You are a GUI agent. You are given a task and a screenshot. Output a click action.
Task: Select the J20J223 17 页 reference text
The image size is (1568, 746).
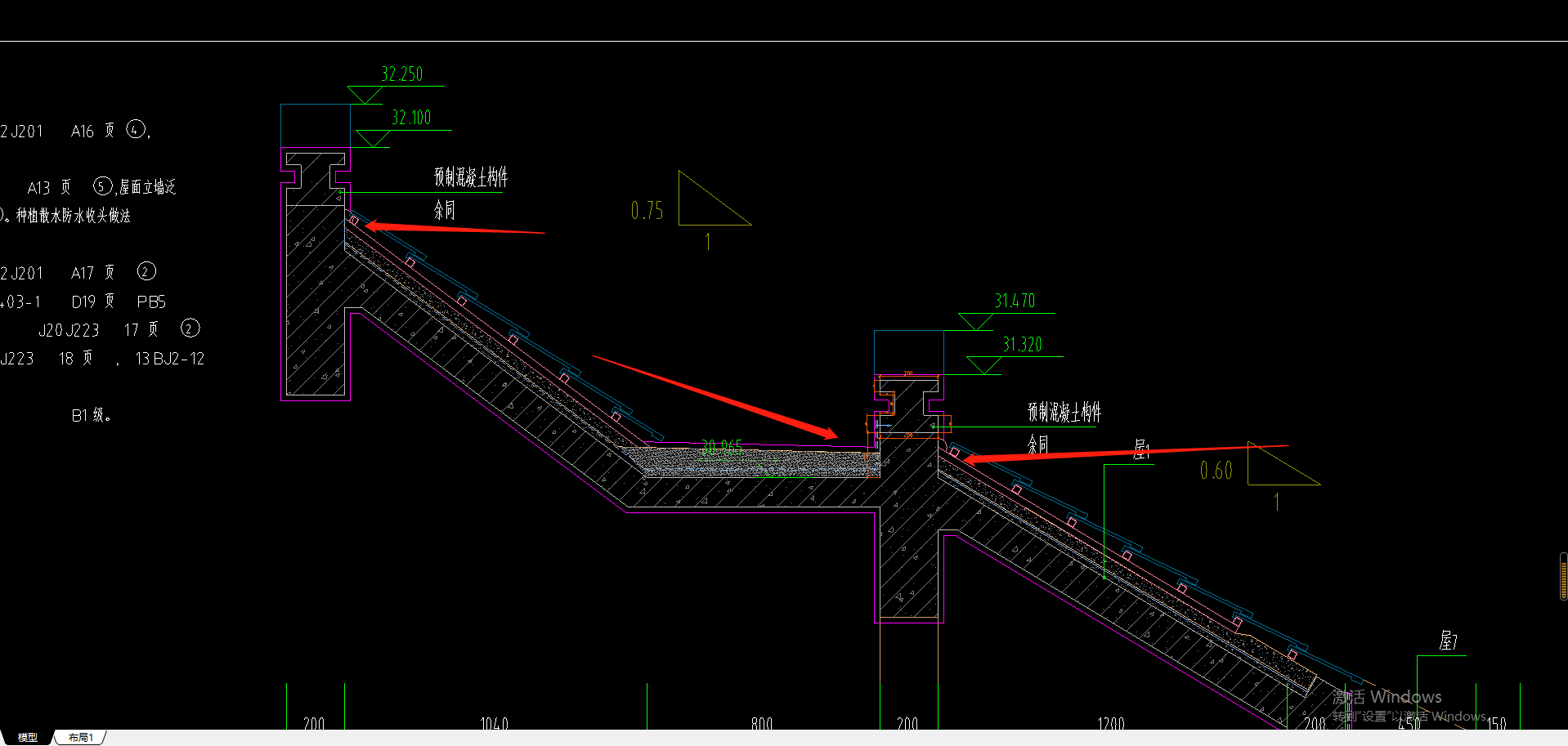click(x=99, y=330)
